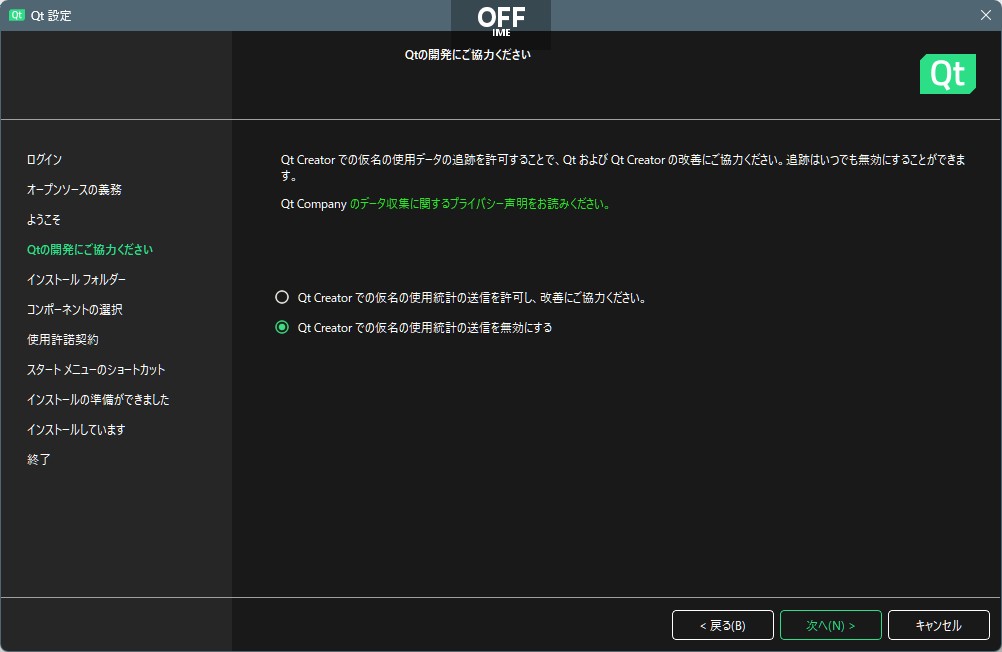Click the green Qt logo in the header
This screenshot has height=652, width=1002.
pos(948,74)
